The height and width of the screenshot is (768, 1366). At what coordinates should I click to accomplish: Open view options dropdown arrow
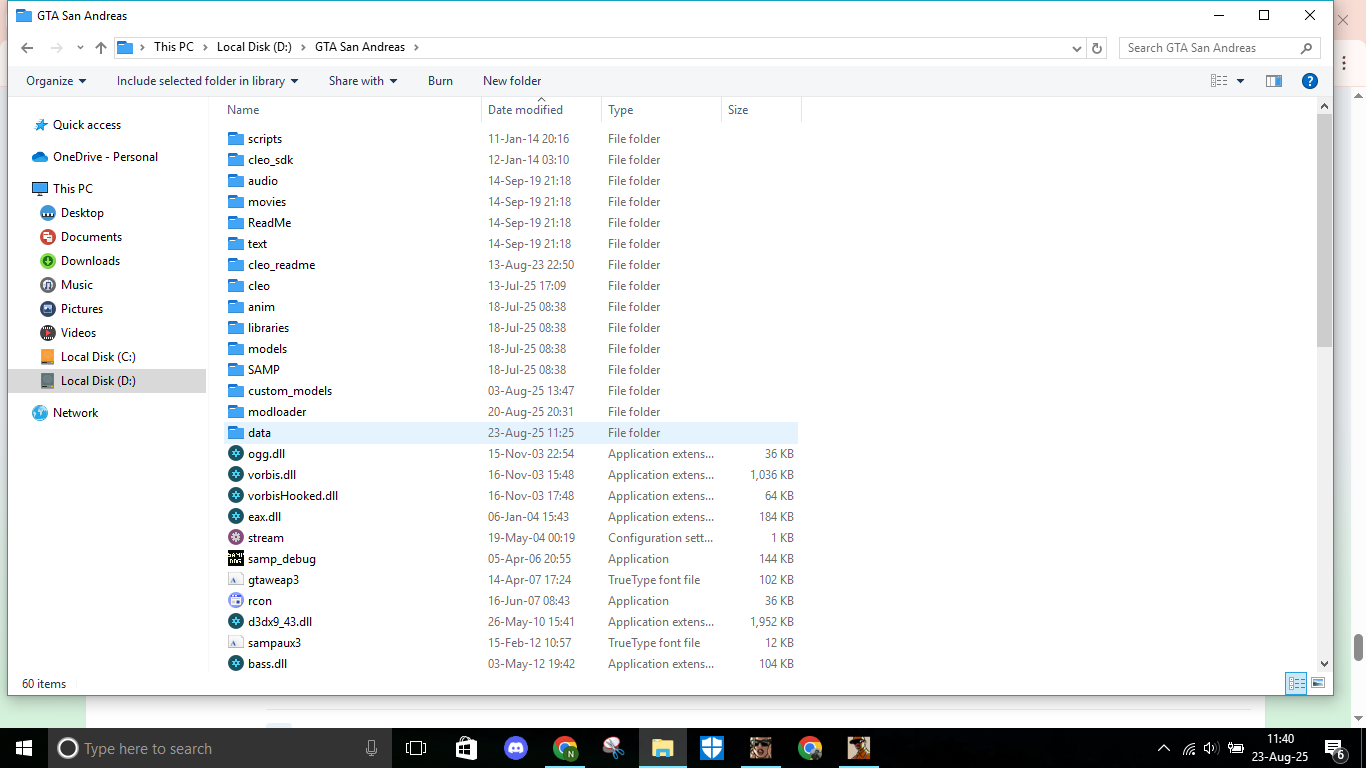pos(1241,81)
